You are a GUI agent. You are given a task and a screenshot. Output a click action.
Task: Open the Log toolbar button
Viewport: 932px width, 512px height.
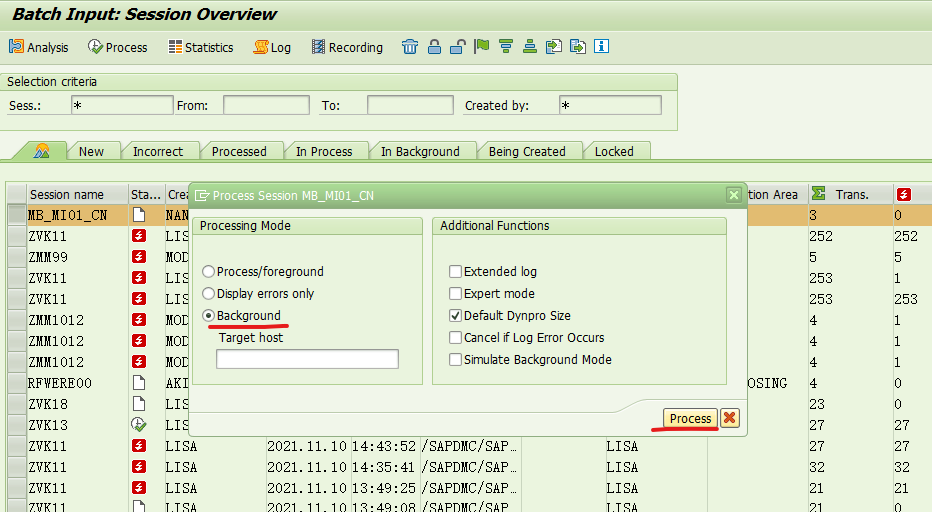pyautogui.click(x=272, y=47)
